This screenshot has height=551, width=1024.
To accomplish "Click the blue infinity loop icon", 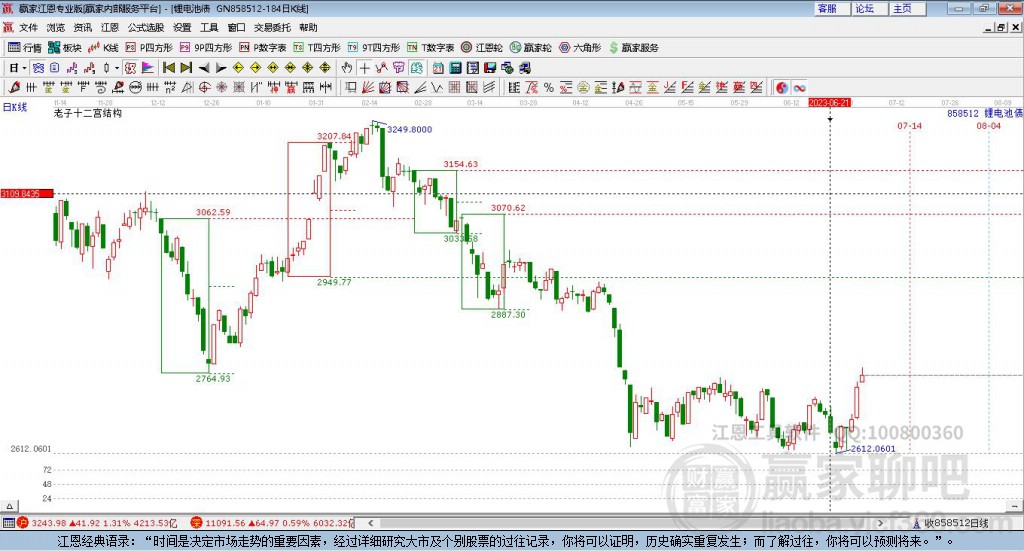I will 799,87.
